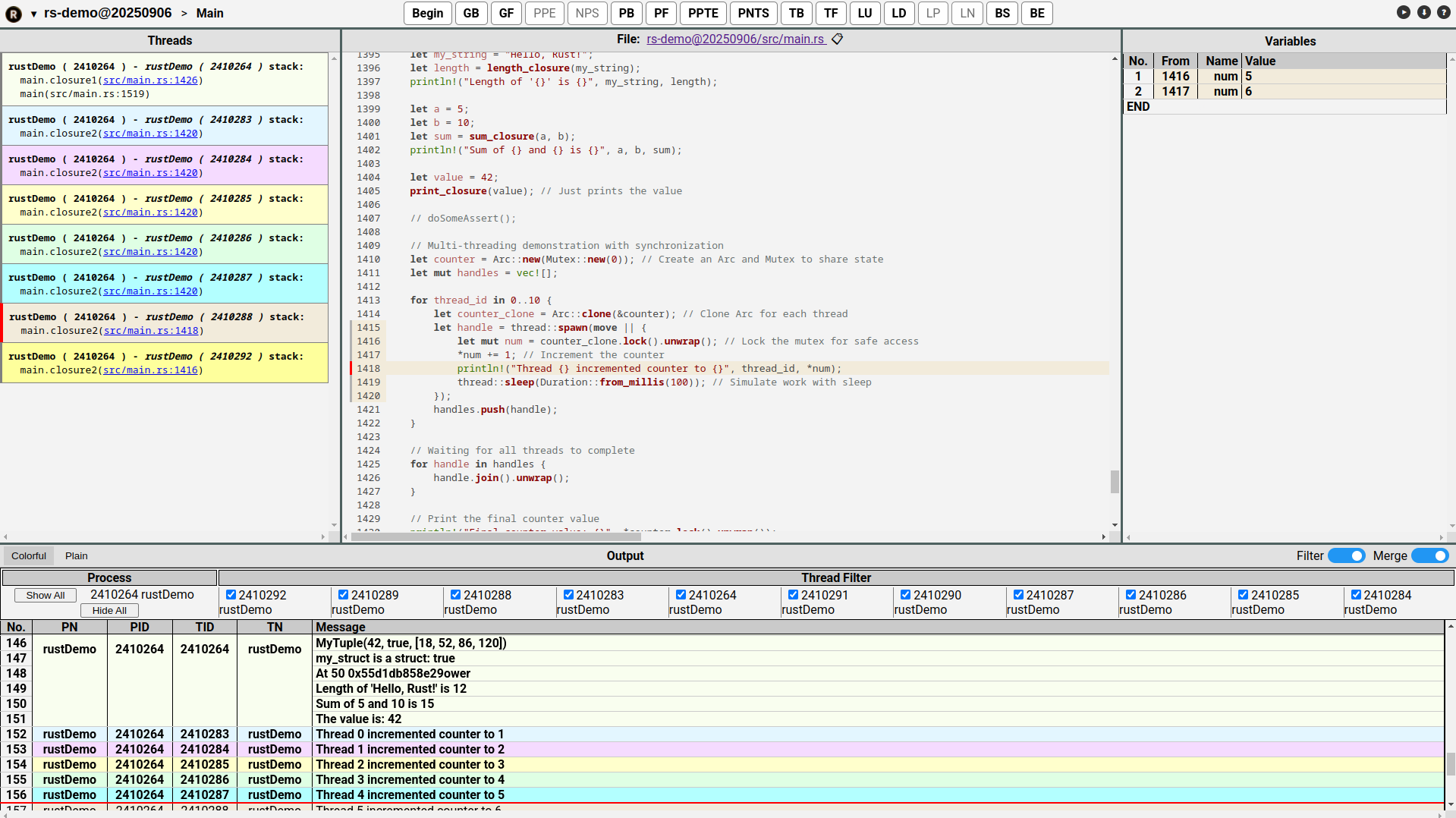1456x818 pixels.
Task: Select the Colorful output tab
Action: coord(29,555)
